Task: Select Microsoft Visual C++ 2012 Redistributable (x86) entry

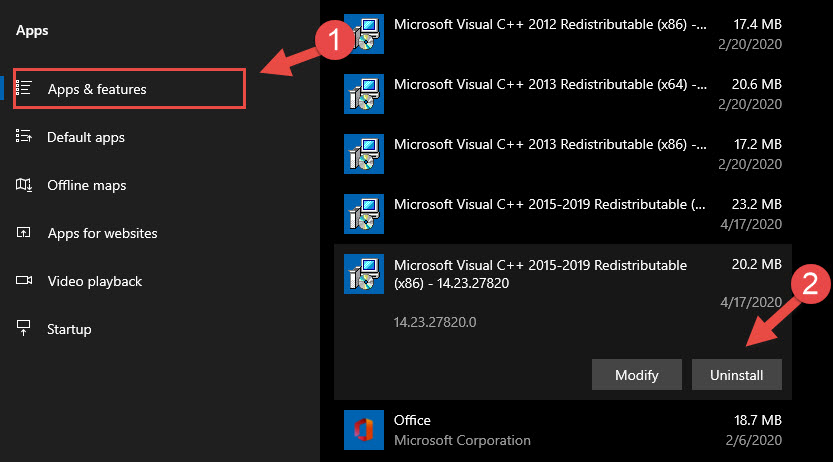Action: tap(563, 34)
